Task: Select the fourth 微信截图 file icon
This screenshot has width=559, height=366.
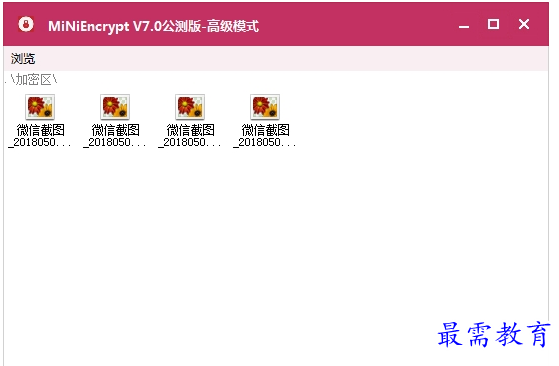Action: pyautogui.click(x=265, y=107)
